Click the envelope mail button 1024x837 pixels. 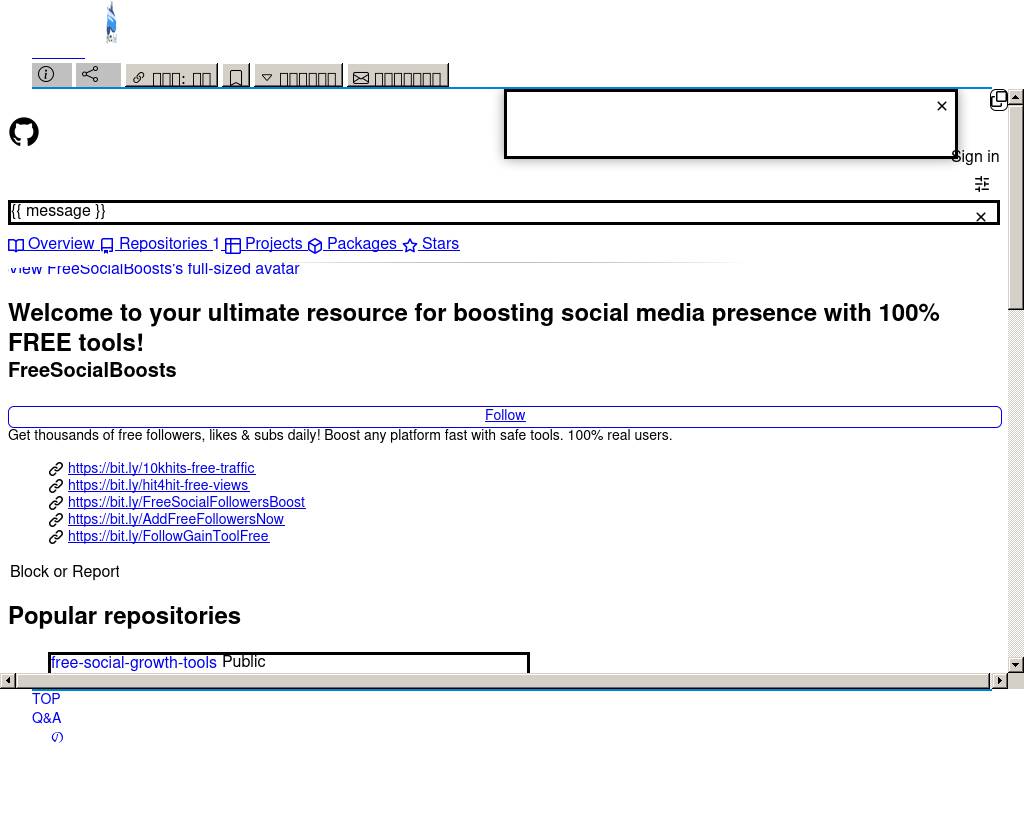[397, 77]
